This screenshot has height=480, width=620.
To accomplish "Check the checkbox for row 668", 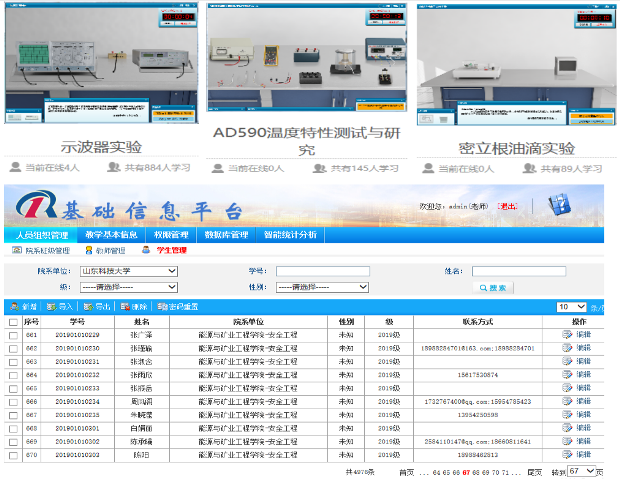I will pos(13,428).
